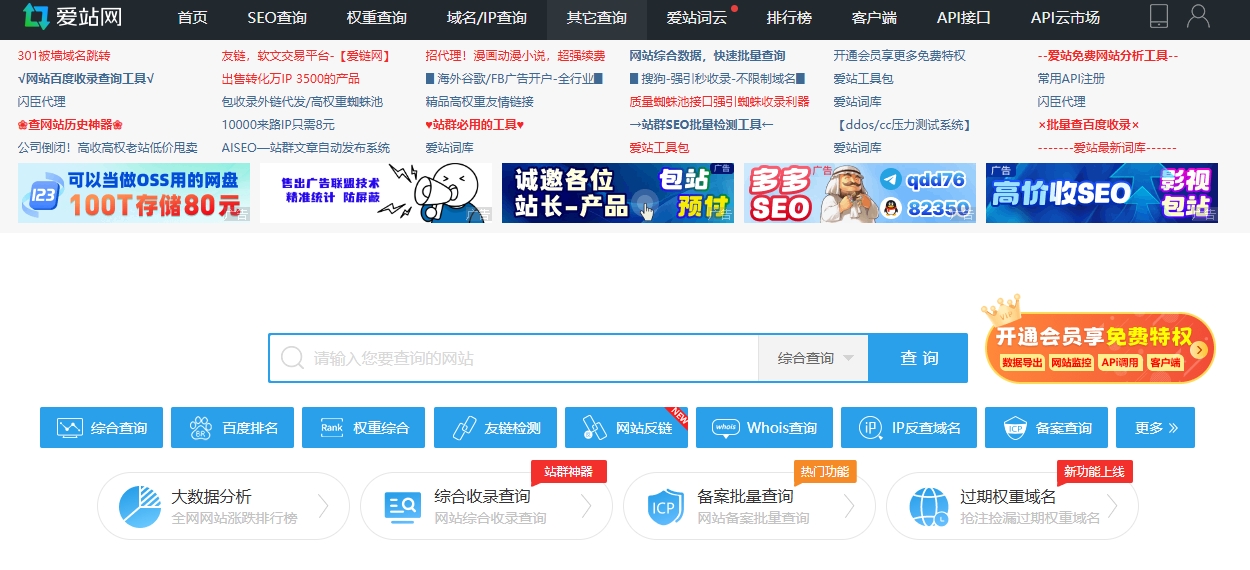The image size is (1250, 570).
Task: Open API接口 navigation item
Action: tap(964, 17)
